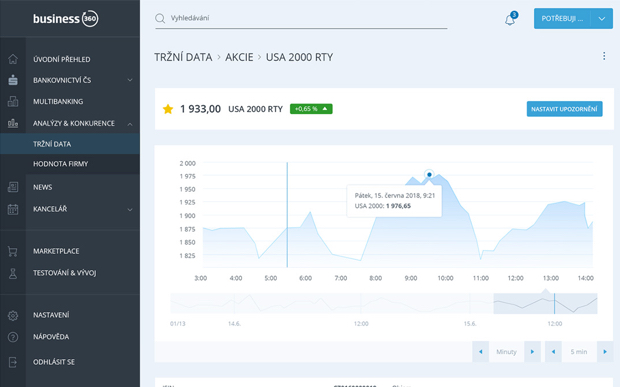This screenshot has width=620, height=387.
Task: Toggle the yellow favorite star
Action: coord(168,109)
